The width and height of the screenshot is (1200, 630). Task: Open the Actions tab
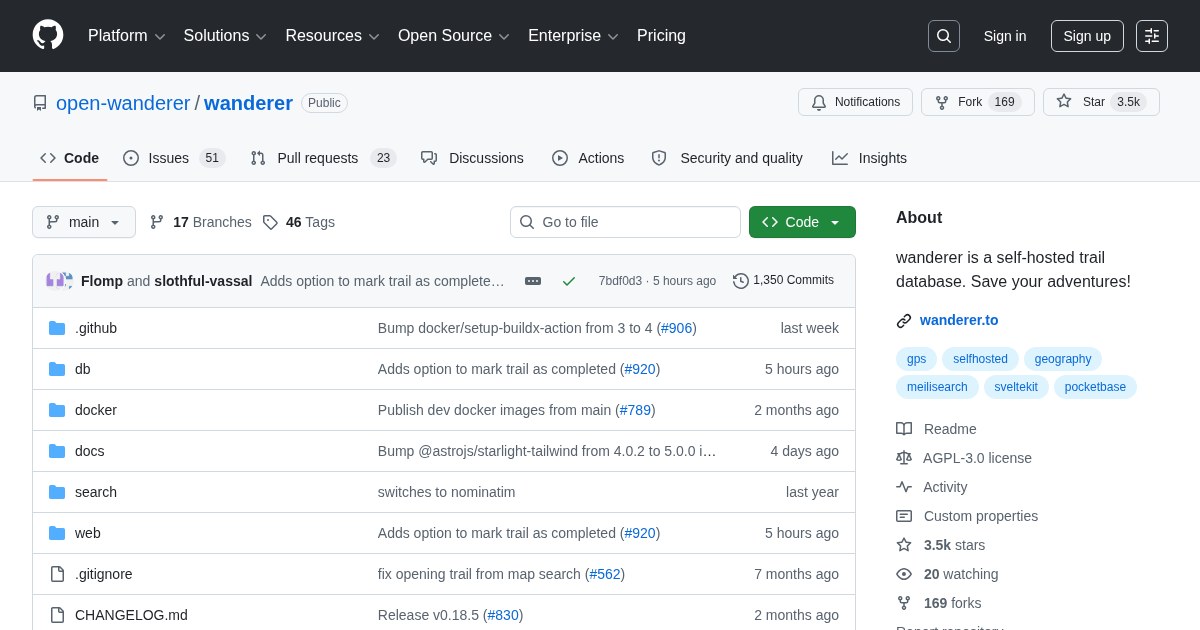(588, 158)
